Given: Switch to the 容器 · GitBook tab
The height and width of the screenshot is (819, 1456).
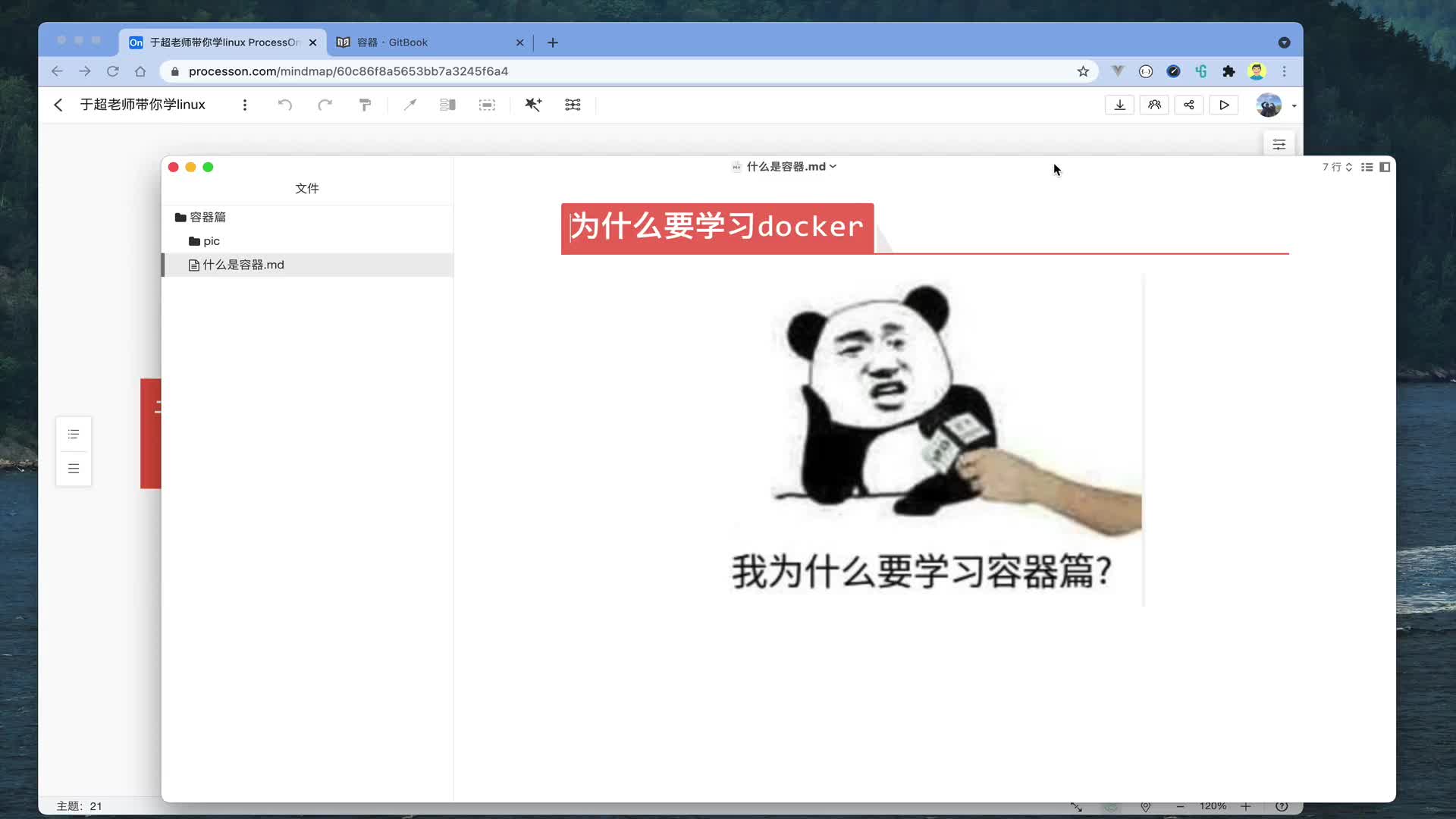Looking at the screenshot, I should (x=428, y=42).
